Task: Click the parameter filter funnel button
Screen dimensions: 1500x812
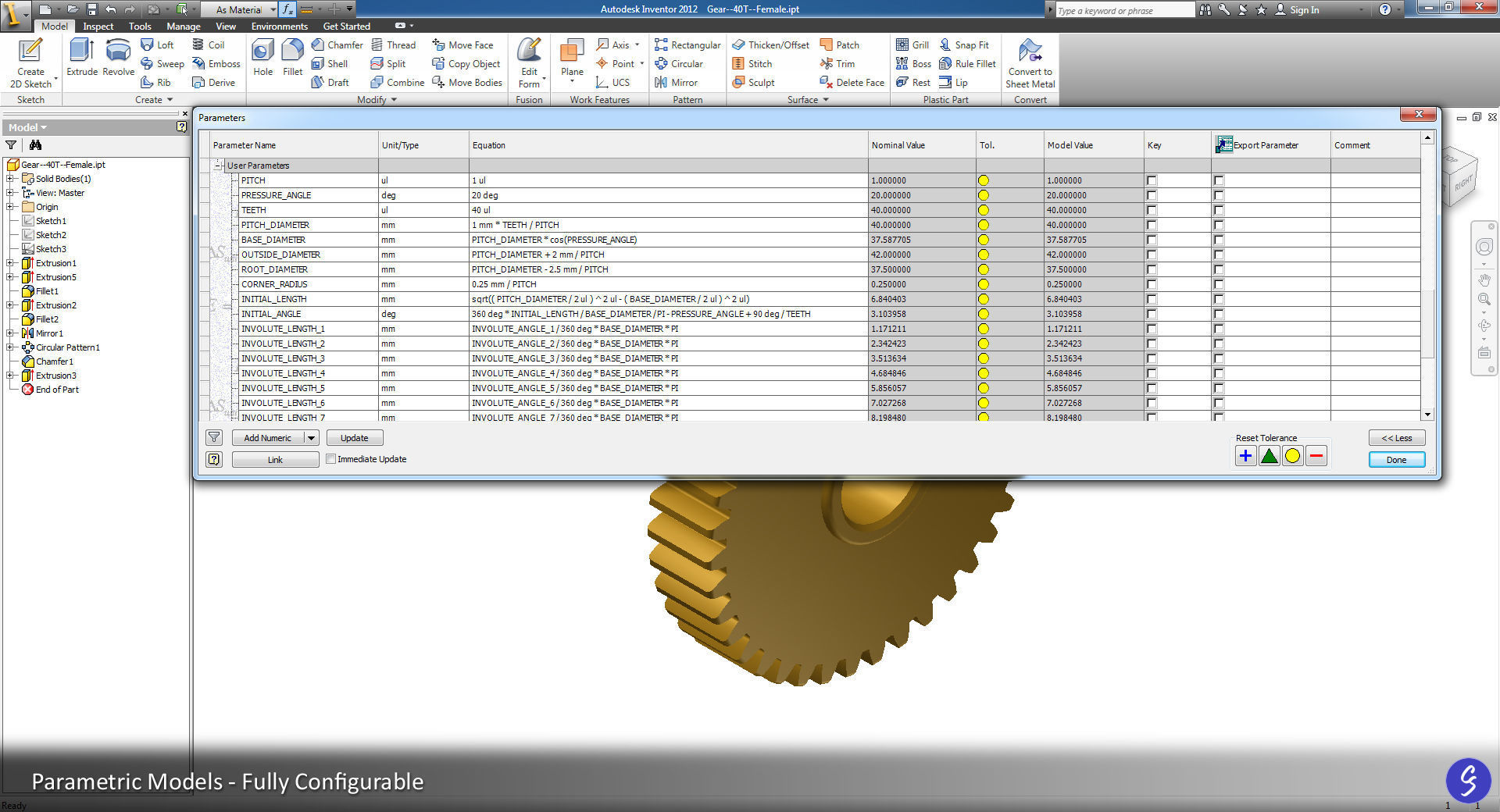Action: point(214,437)
